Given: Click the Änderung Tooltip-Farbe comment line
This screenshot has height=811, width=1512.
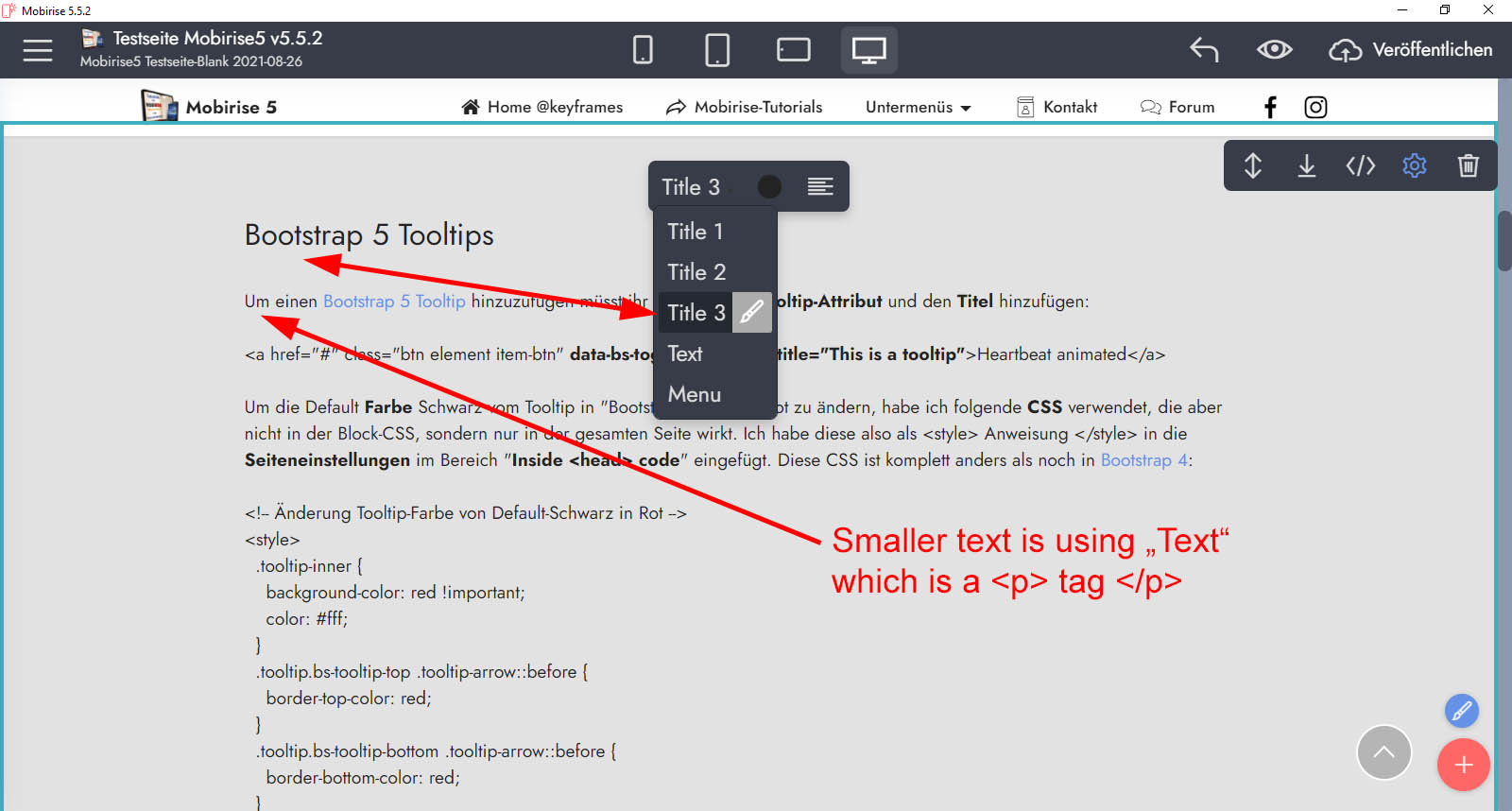Looking at the screenshot, I should pyautogui.click(x=466, y=513).
